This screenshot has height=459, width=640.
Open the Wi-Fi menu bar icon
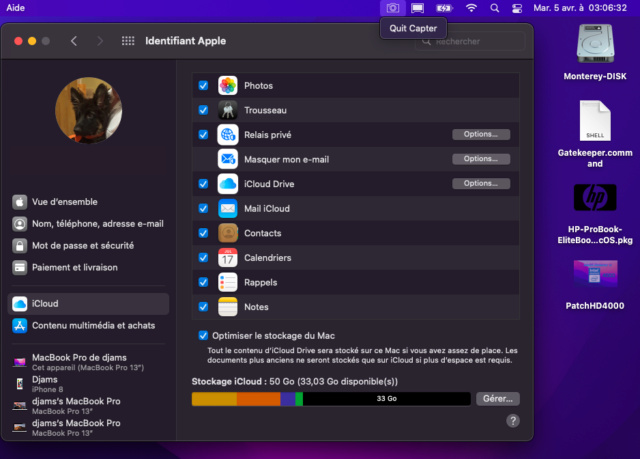pyautogui.click(x=471, y=8)
